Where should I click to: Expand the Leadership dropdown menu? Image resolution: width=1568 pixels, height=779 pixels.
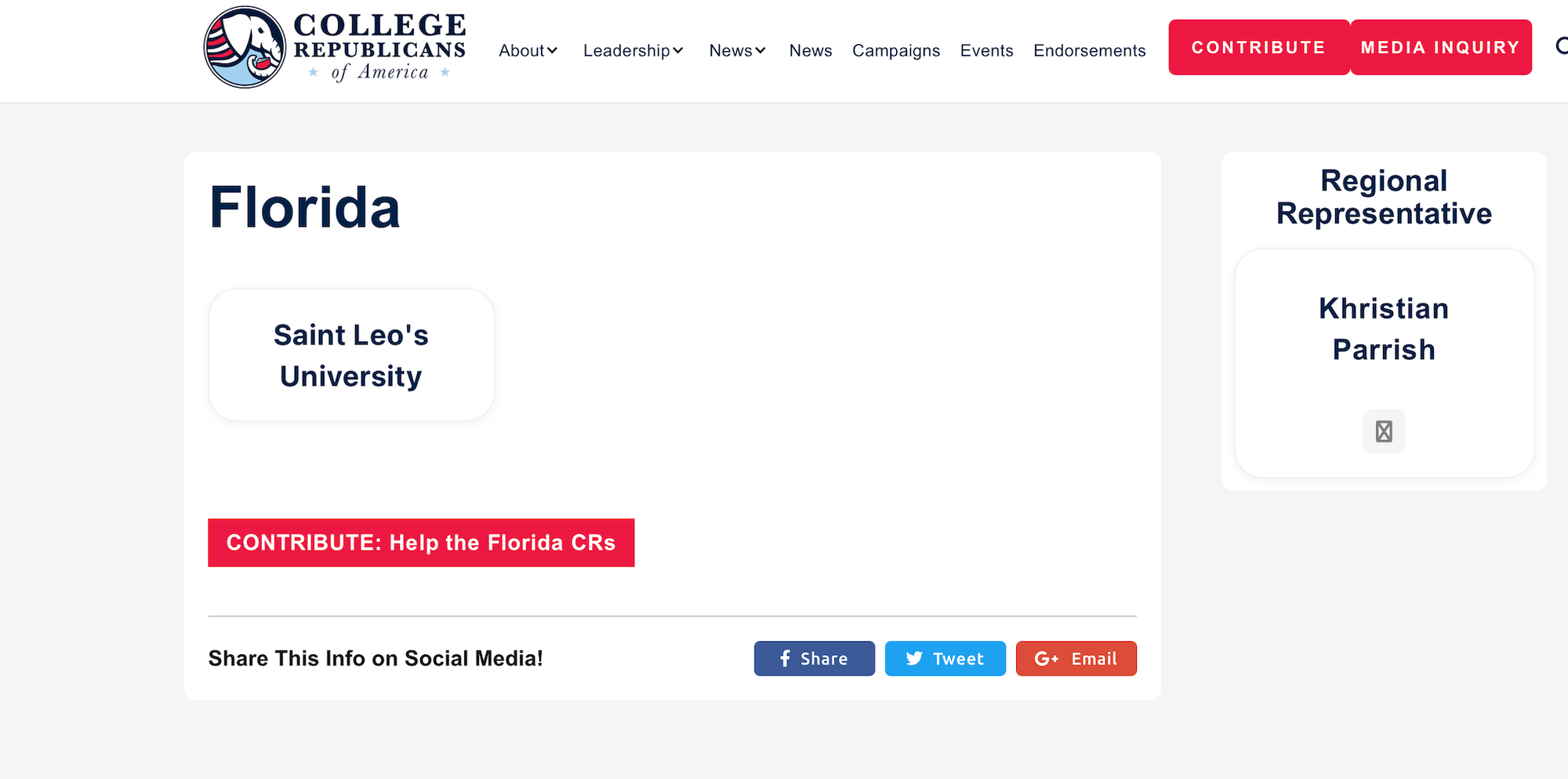coord(633,50)
